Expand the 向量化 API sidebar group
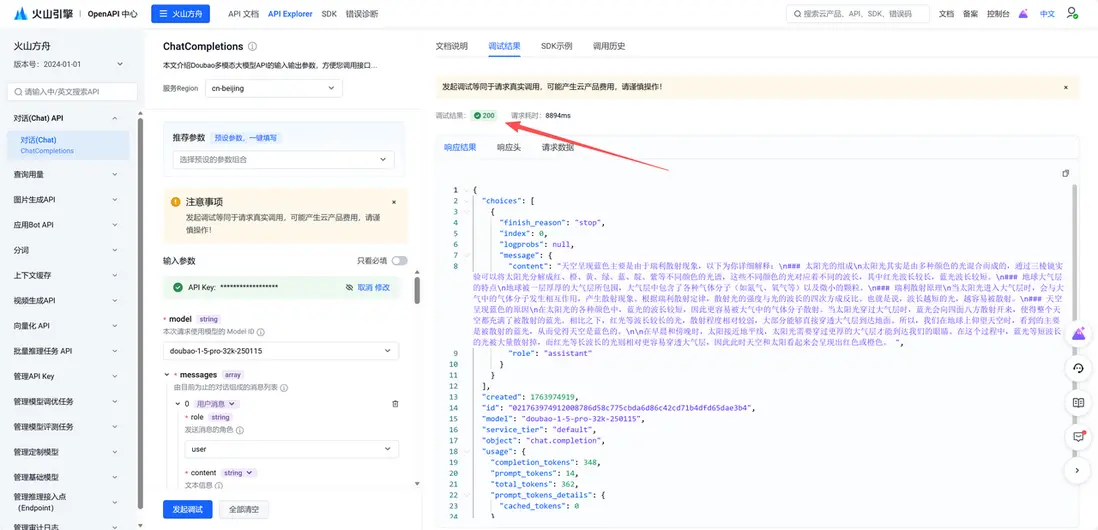 pyautogui.click(x=69, y=326)
